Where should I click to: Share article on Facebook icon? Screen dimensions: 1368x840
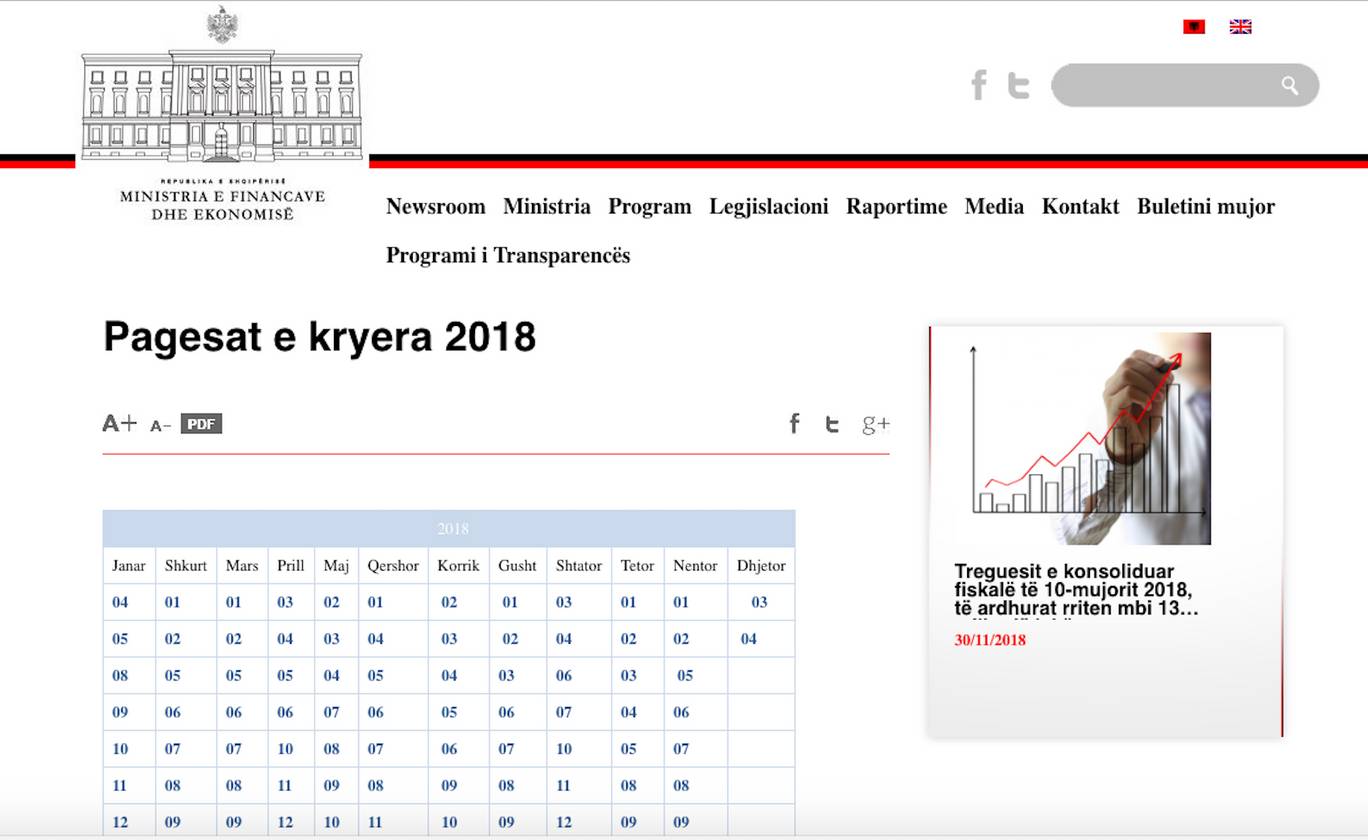(794, 424)
